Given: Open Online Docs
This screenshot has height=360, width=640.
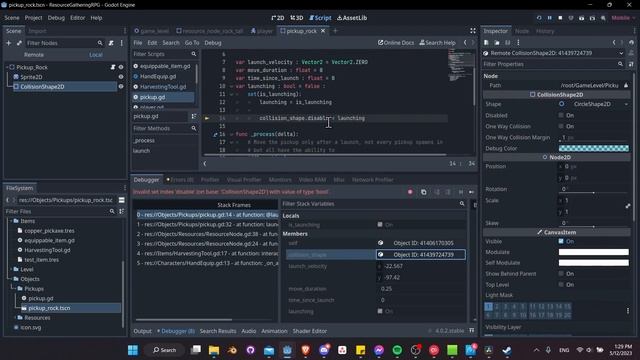Looking at the screenshot, I should click(396, 42).
